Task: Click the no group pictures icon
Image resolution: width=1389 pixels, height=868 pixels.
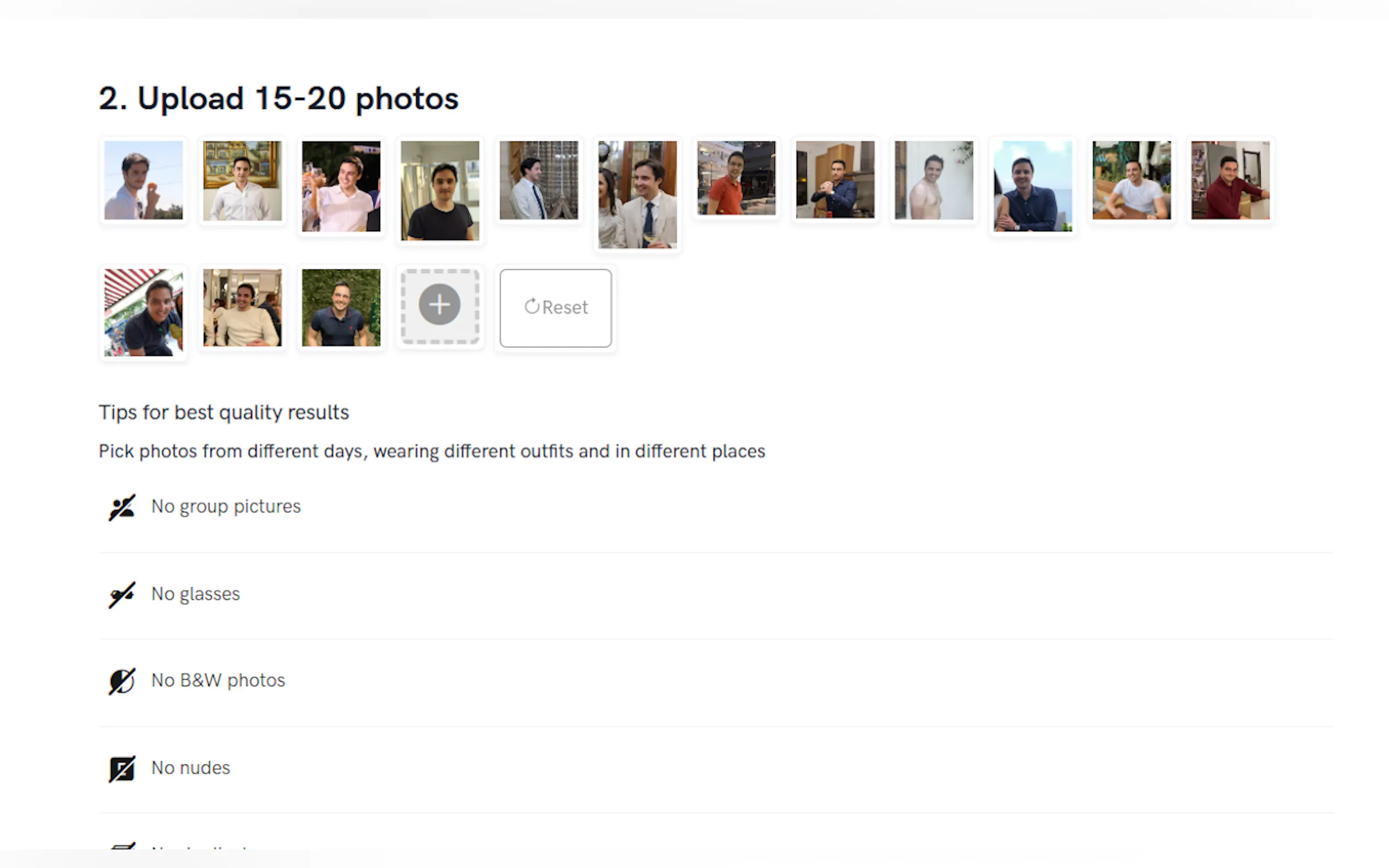Action: pos(121,506)
